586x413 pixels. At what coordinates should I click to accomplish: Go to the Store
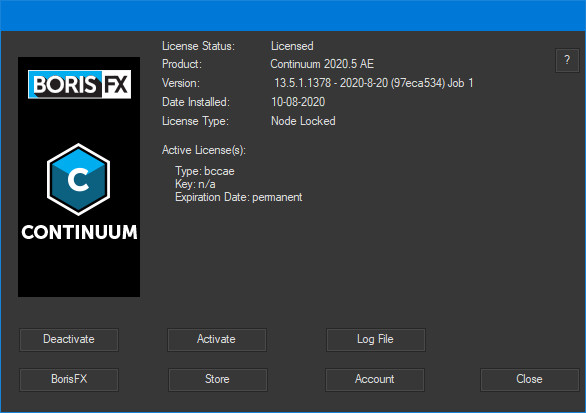point(218,379)
